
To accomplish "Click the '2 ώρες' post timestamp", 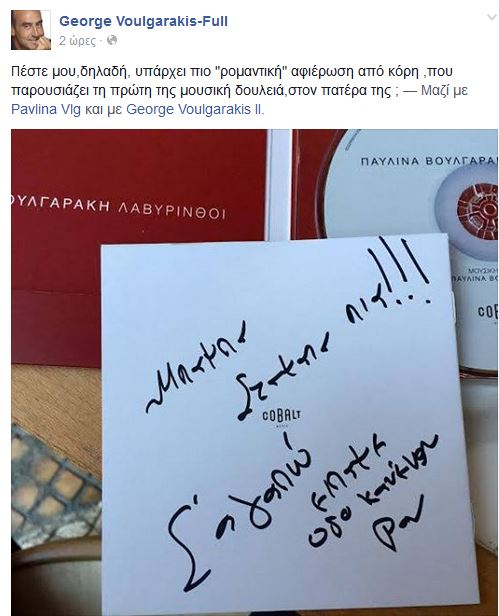I will click(x=77, y=41).
